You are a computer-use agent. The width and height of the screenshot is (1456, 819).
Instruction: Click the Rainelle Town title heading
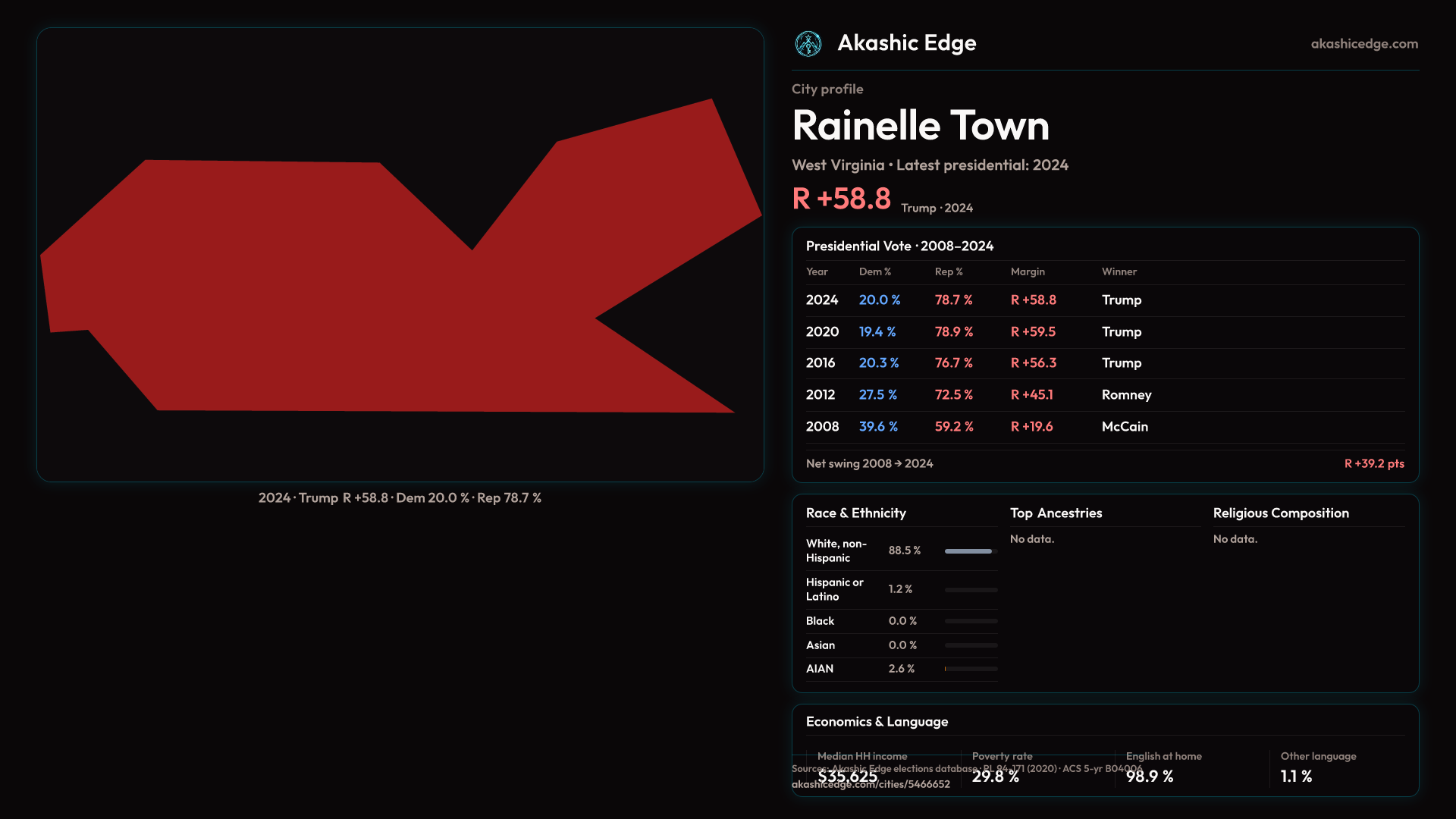tap(920, 126)
